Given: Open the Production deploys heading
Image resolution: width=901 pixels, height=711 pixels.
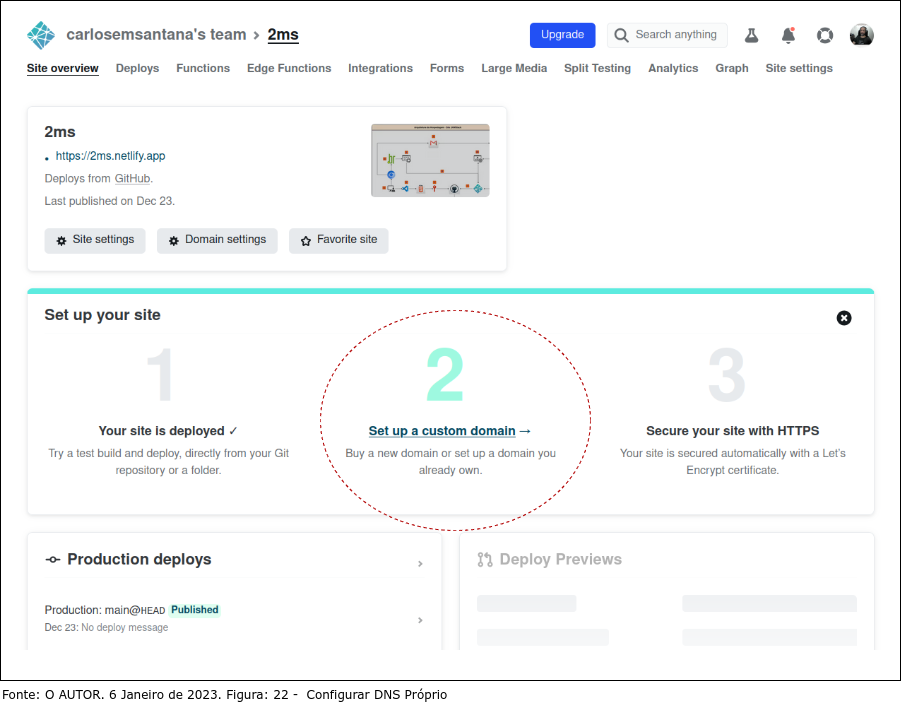Looking at the screenshot, I should [x=139, y=559].
